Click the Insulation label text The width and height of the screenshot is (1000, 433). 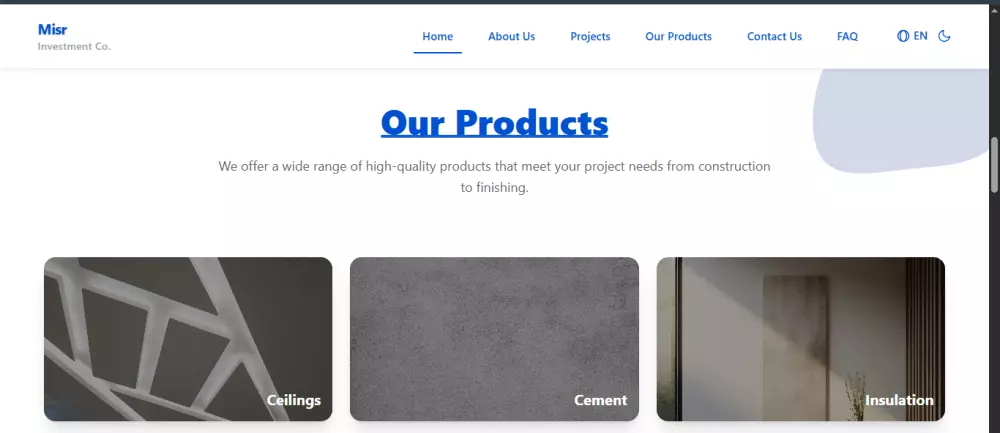(899, 400)
